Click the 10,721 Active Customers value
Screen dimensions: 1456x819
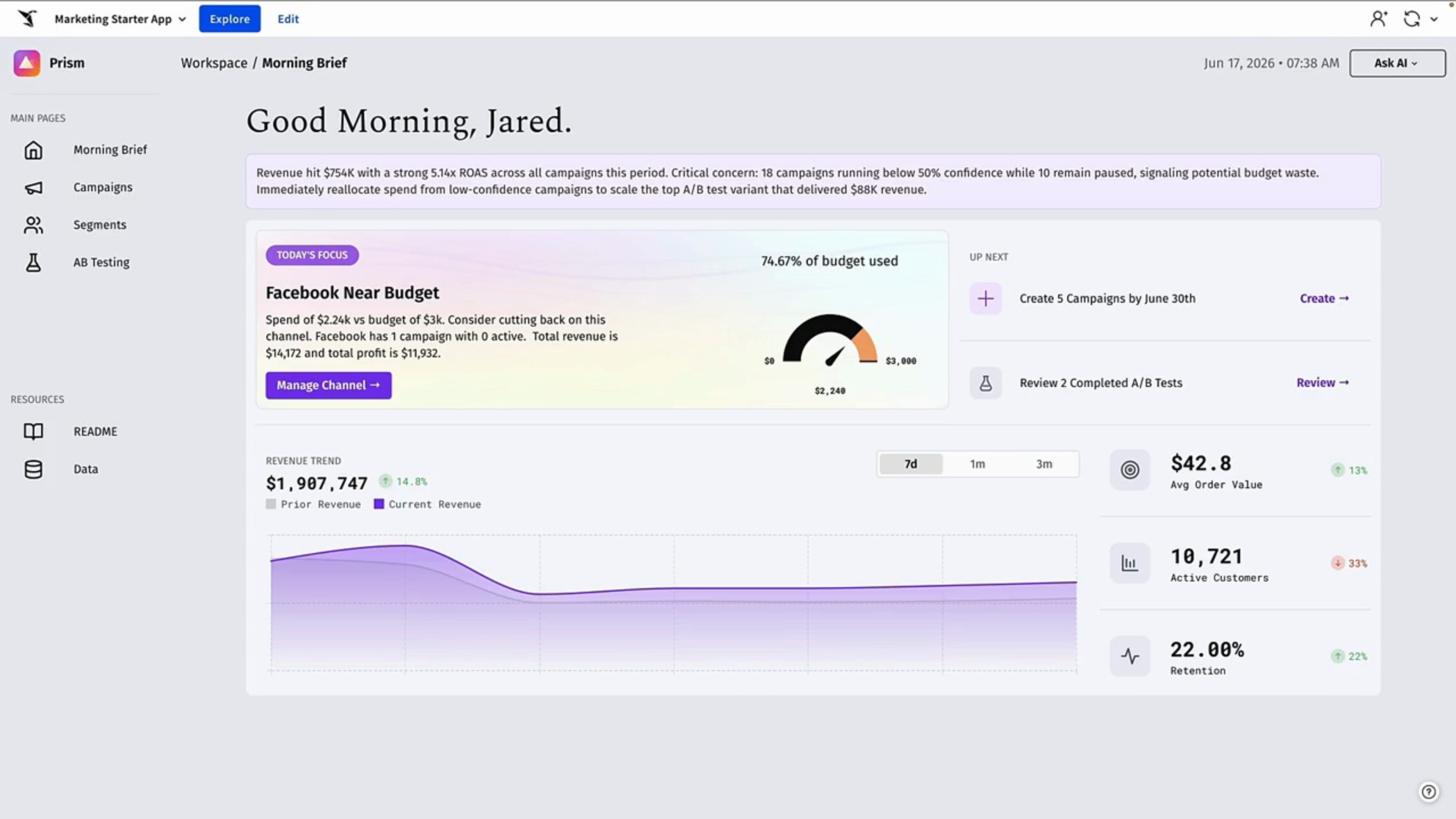coord(1206,557)
